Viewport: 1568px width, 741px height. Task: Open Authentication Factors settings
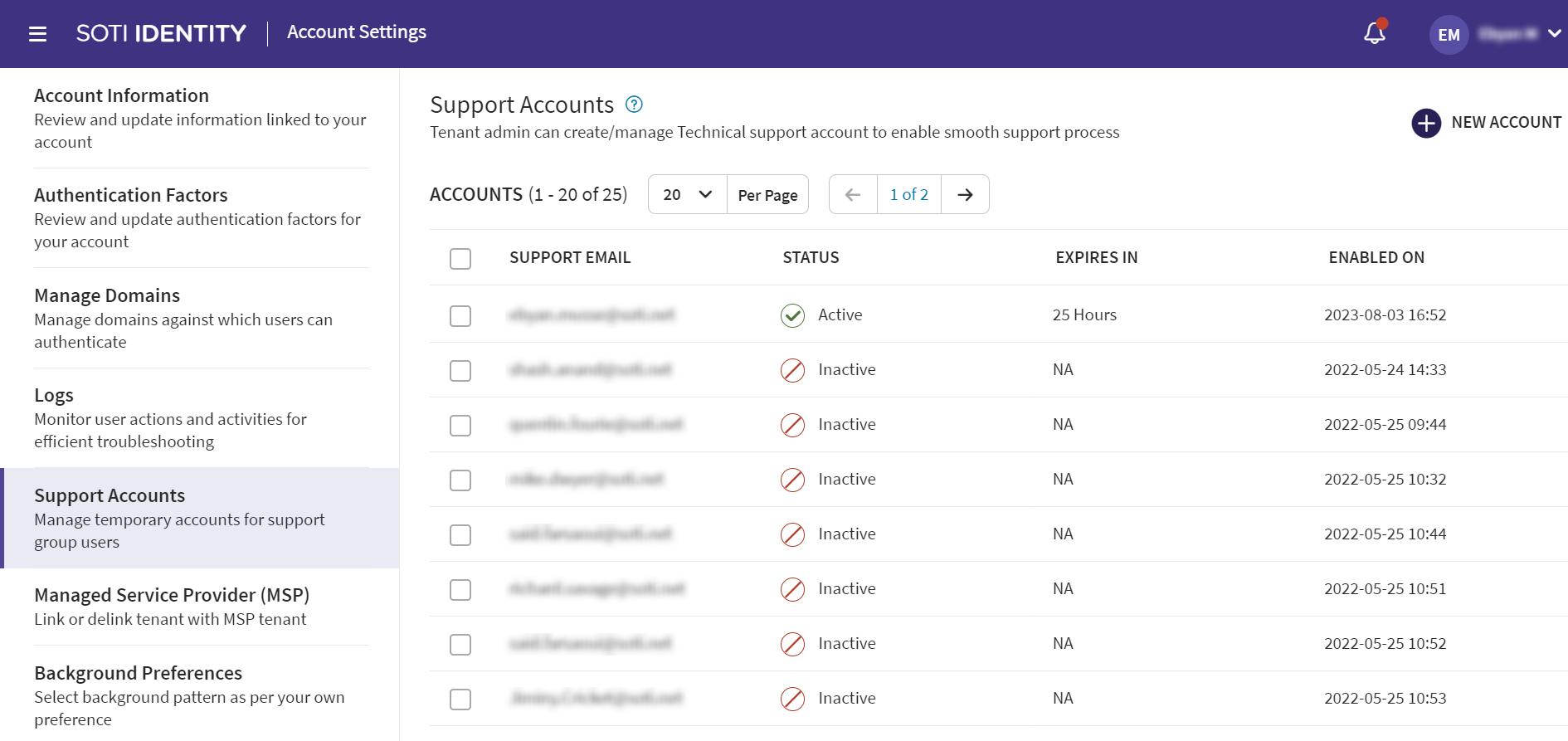pyautogui.click(x=201, y=217)
